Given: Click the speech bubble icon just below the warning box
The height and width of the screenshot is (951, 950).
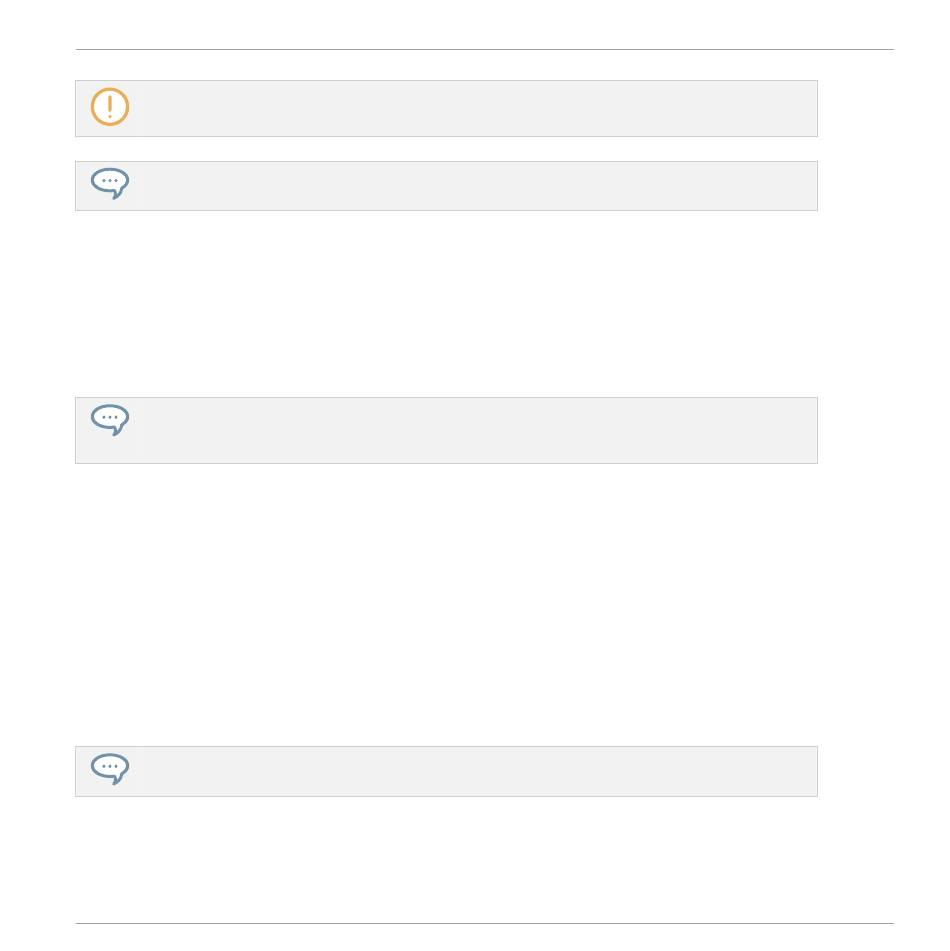Looking at the screenshot, I should coord(110,183).
